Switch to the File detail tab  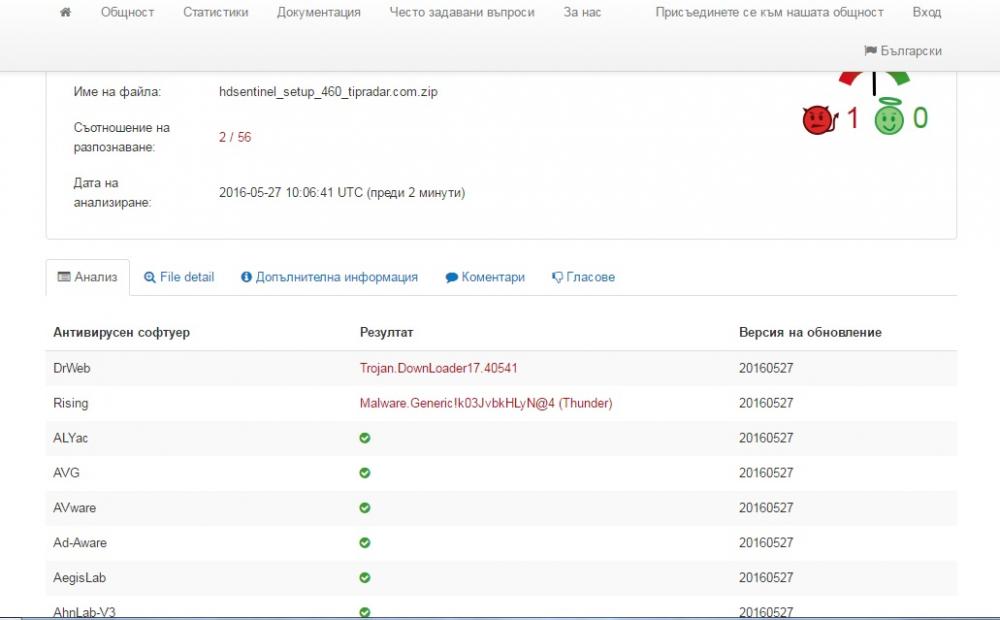click(179, 277)
